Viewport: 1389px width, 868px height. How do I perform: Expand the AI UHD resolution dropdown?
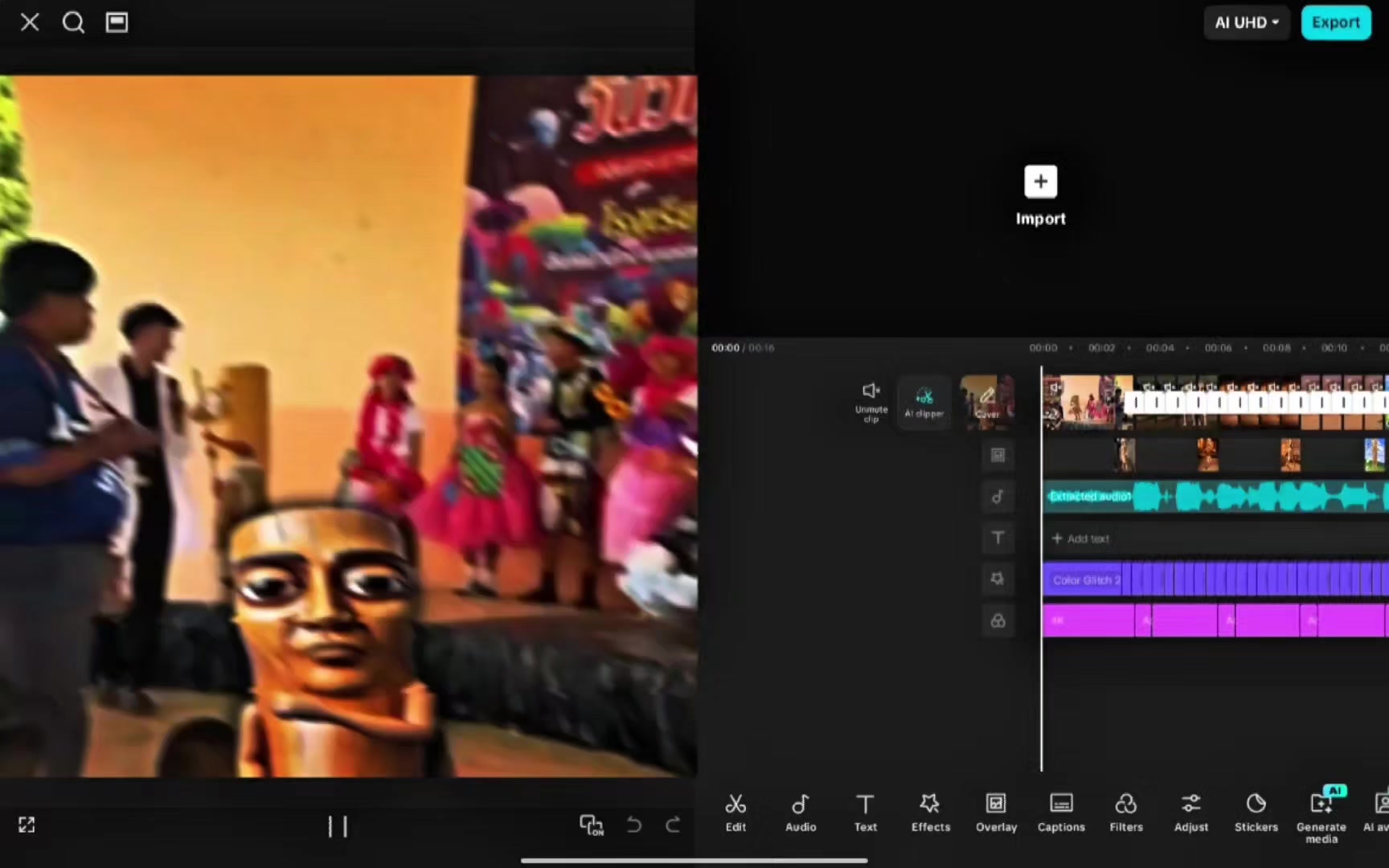1247,23
